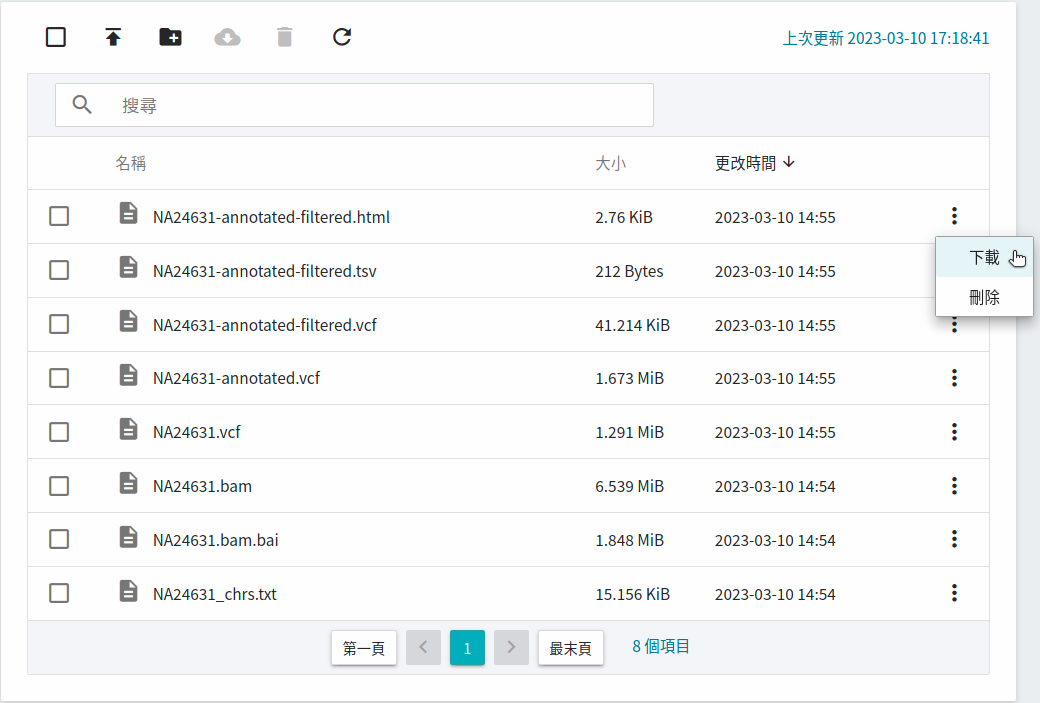Click the 8 個項目 item count
Viewport: 1040px width, 703px height.
[x=661, y=647]
